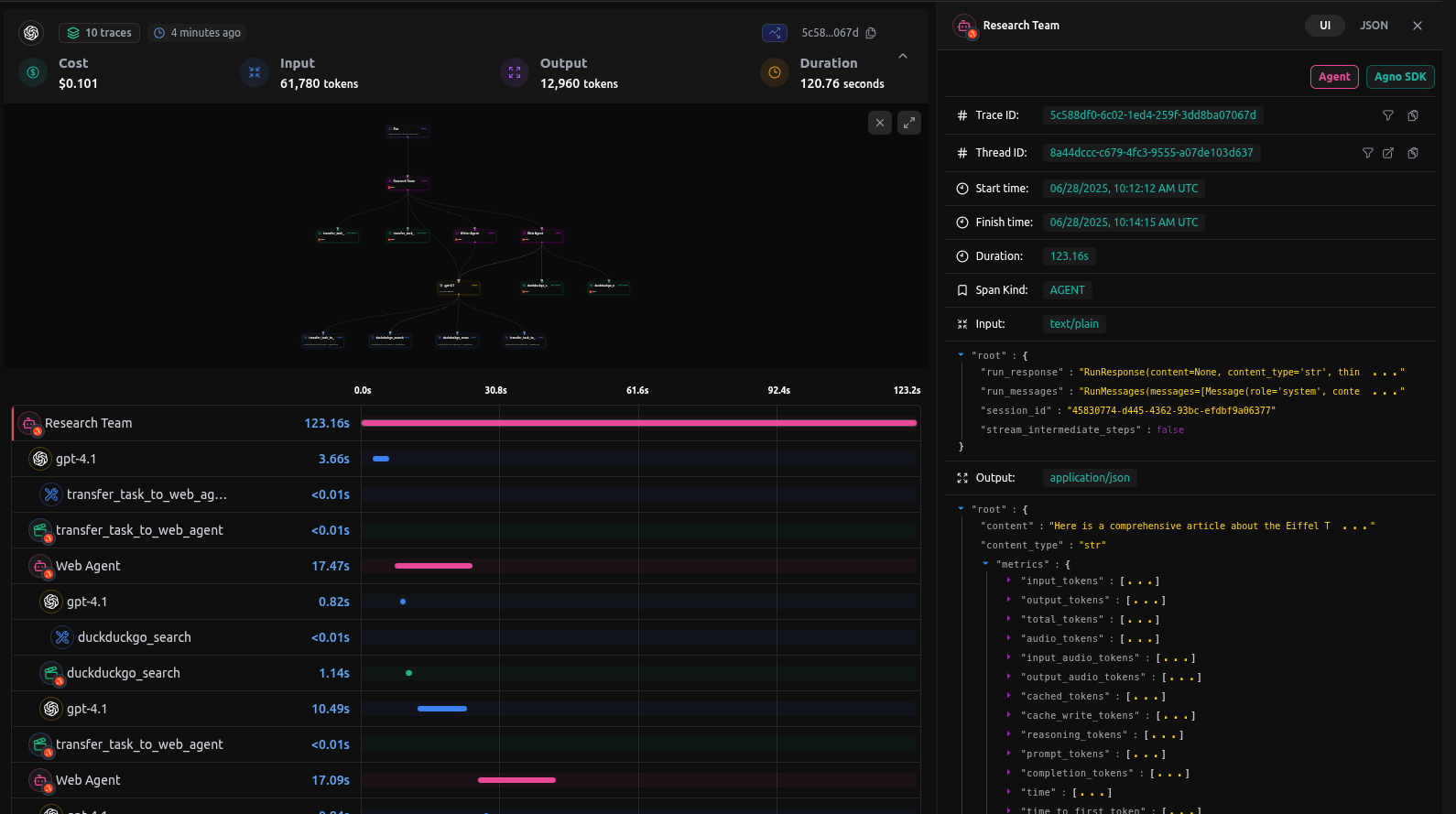This screenshot has width=1456, height=814.
Task: Filter by Thread ID funnel icon
Action: click(1368, 153)
